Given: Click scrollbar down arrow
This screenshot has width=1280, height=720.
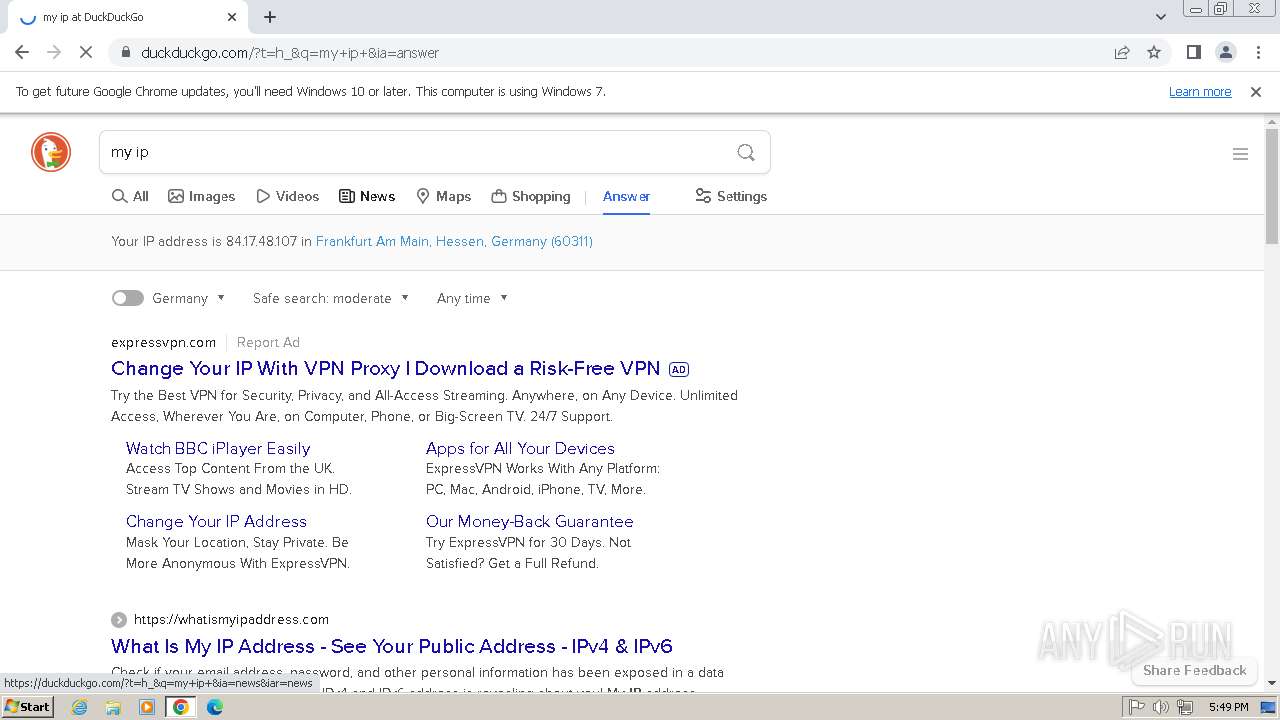Looking at the screenshot, I should (1272, 683).
